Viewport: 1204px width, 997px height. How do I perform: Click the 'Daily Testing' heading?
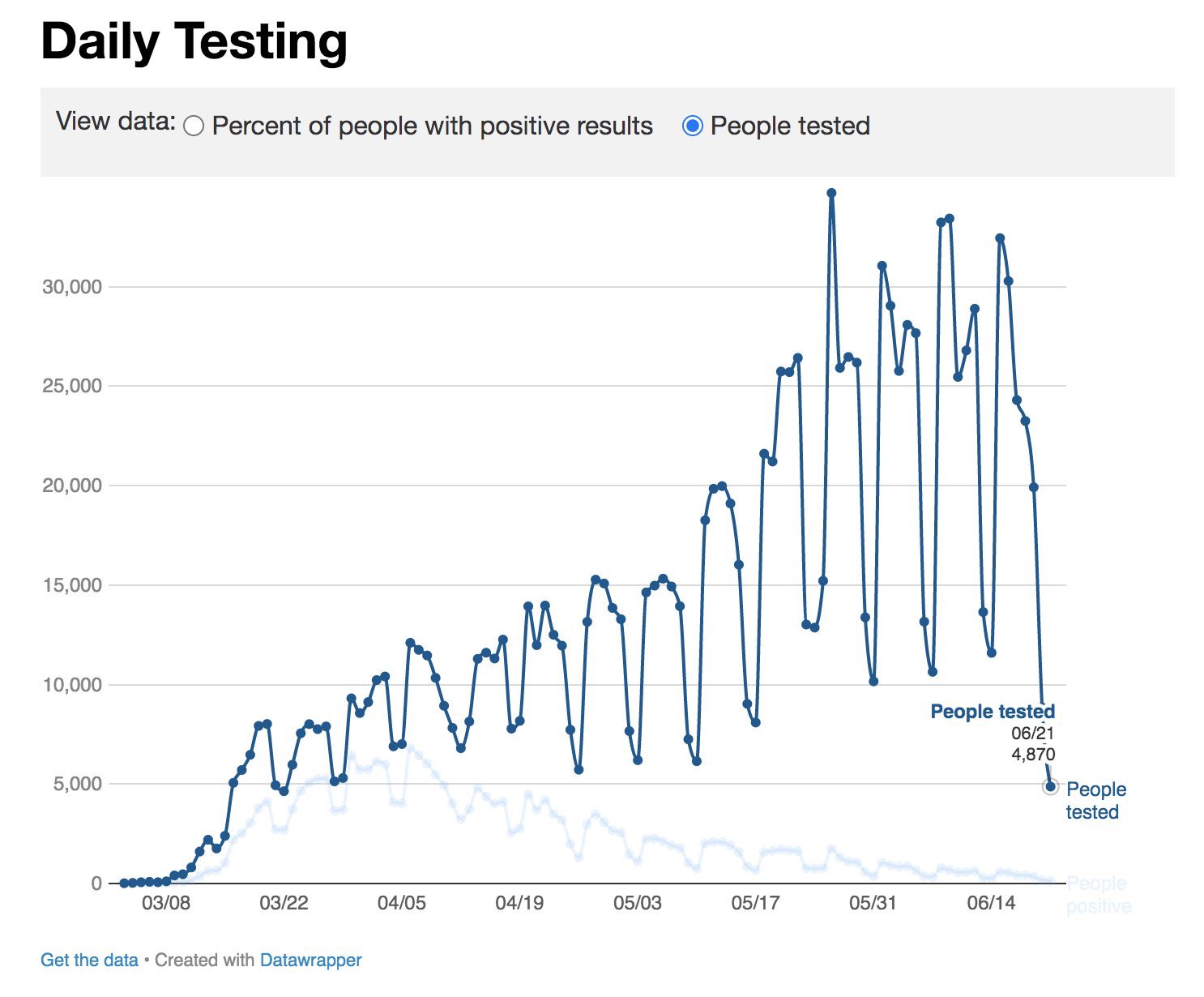pyautogui.click(x=194, y=41)
